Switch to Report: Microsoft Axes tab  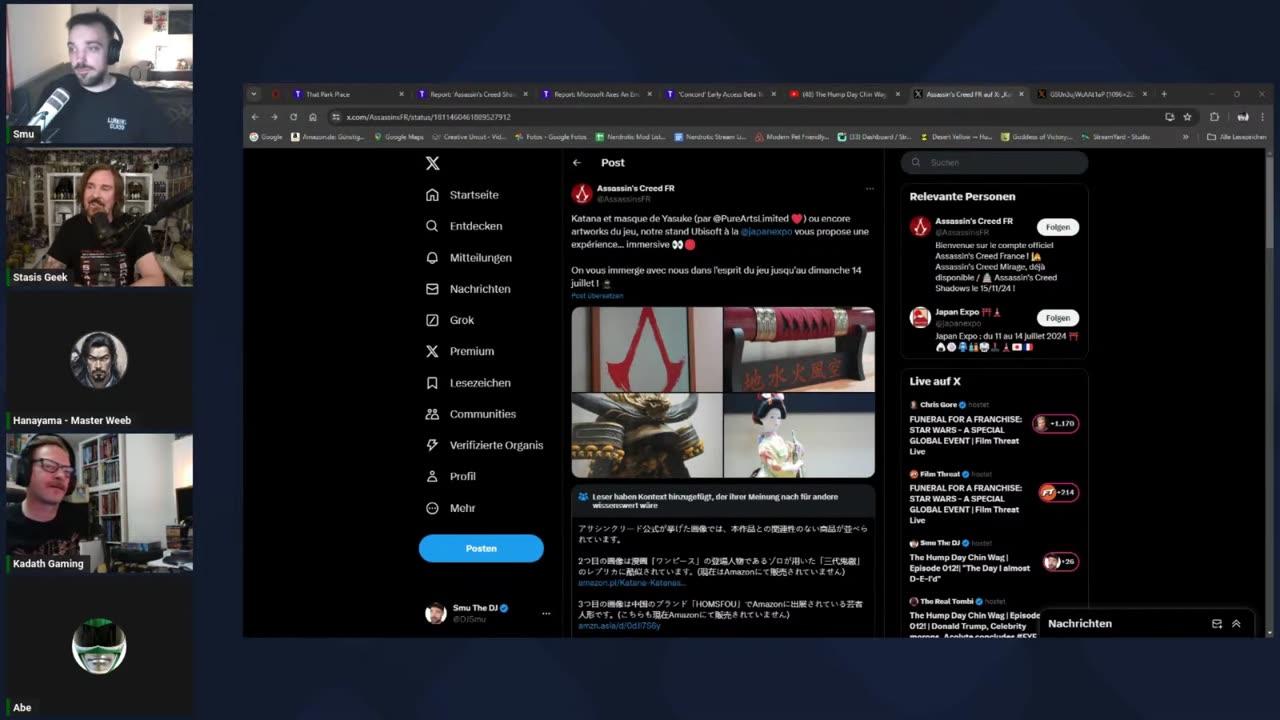tap(597, 94)
